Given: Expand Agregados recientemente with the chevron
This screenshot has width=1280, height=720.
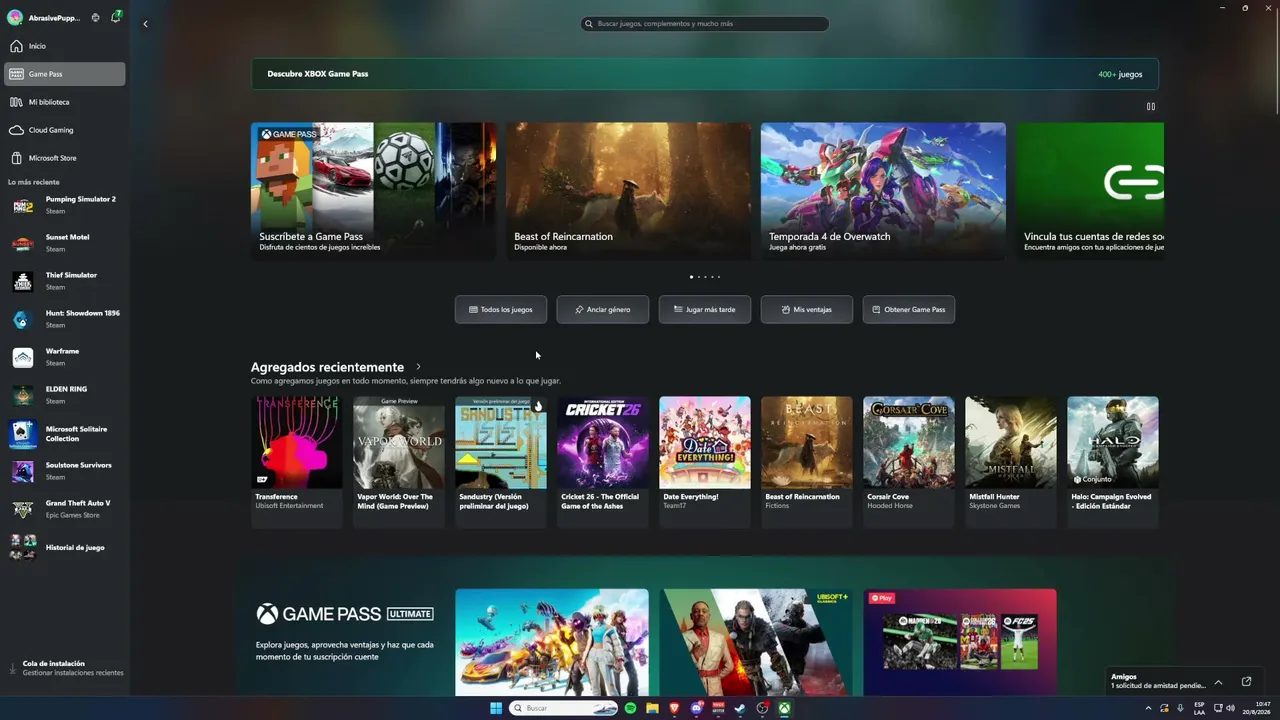Looking at the screenshot, I should coord(418,367).
